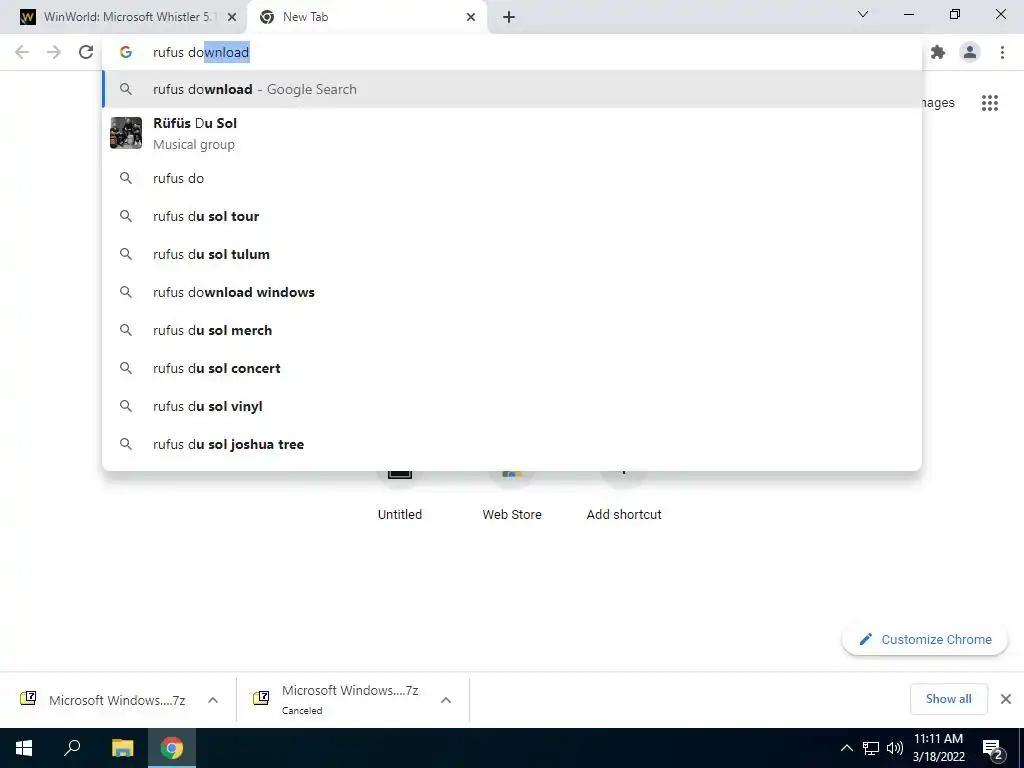Show hidden system tray icons
Viewport: 1024px width, 768px height.
click(x=846, y=748)
